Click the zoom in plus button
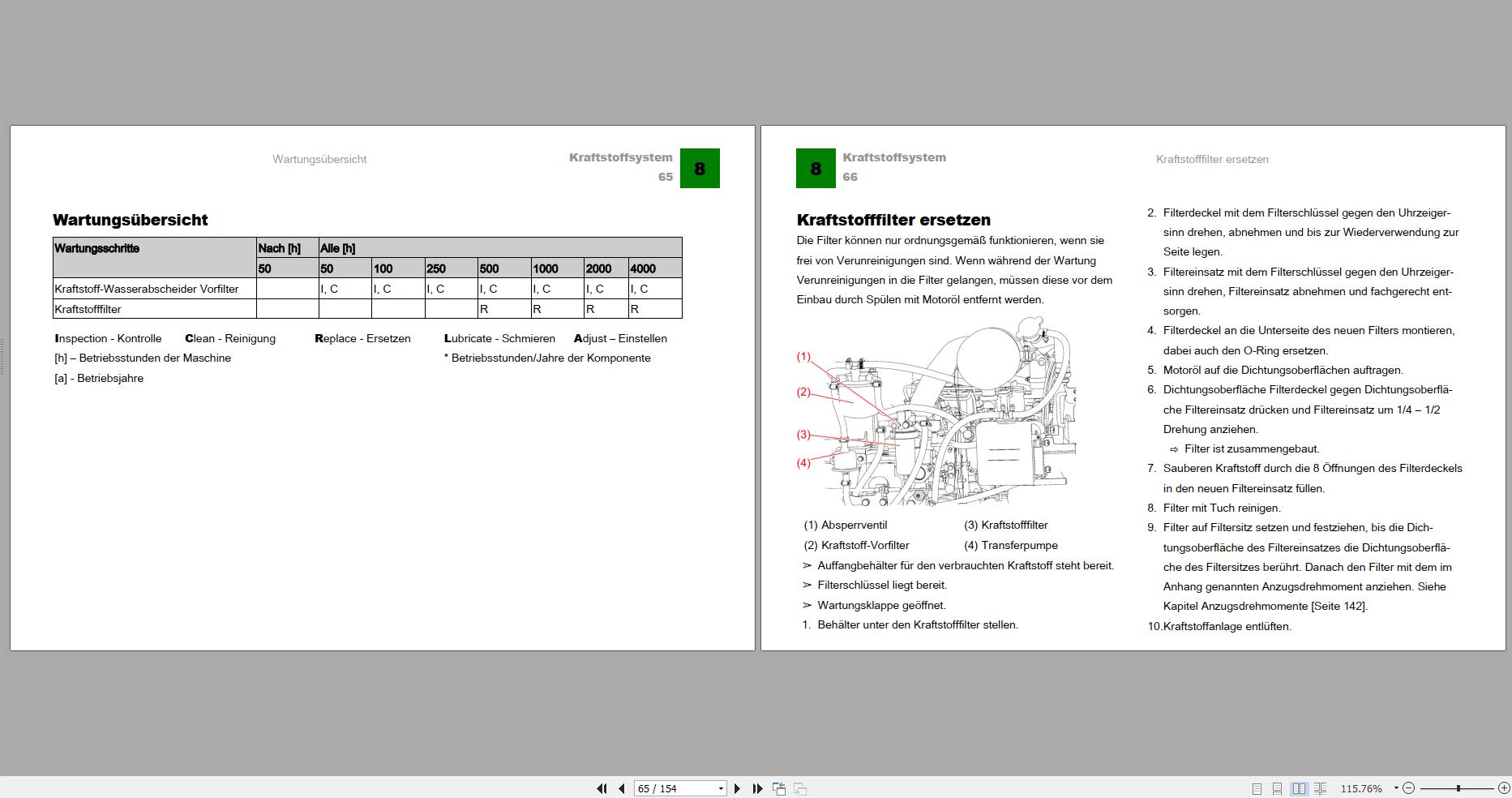 coord(1504,788)
